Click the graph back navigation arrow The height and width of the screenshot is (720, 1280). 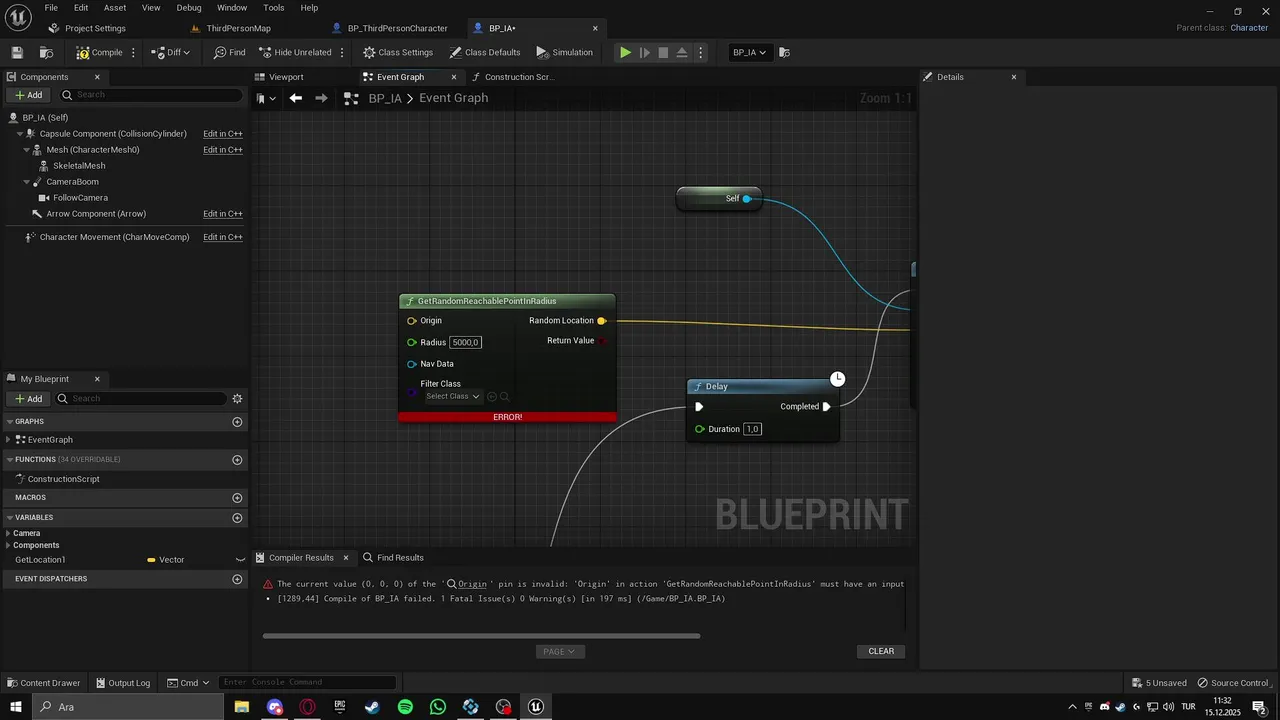click(295, 98)
